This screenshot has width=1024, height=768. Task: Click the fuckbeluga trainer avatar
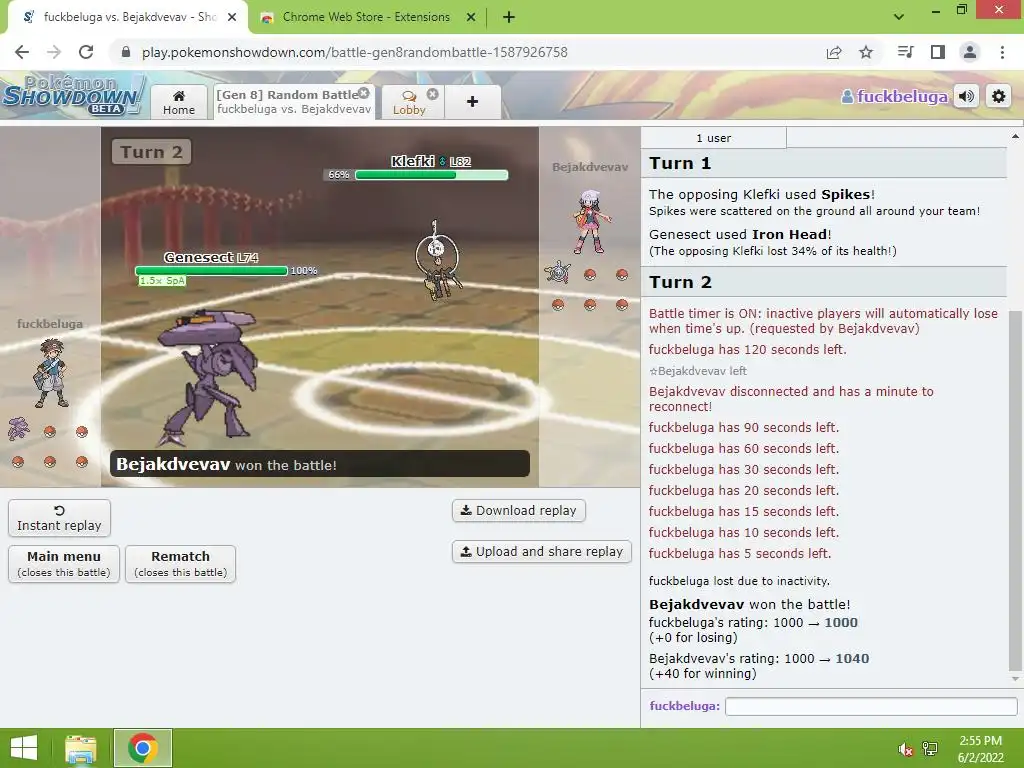50,374
